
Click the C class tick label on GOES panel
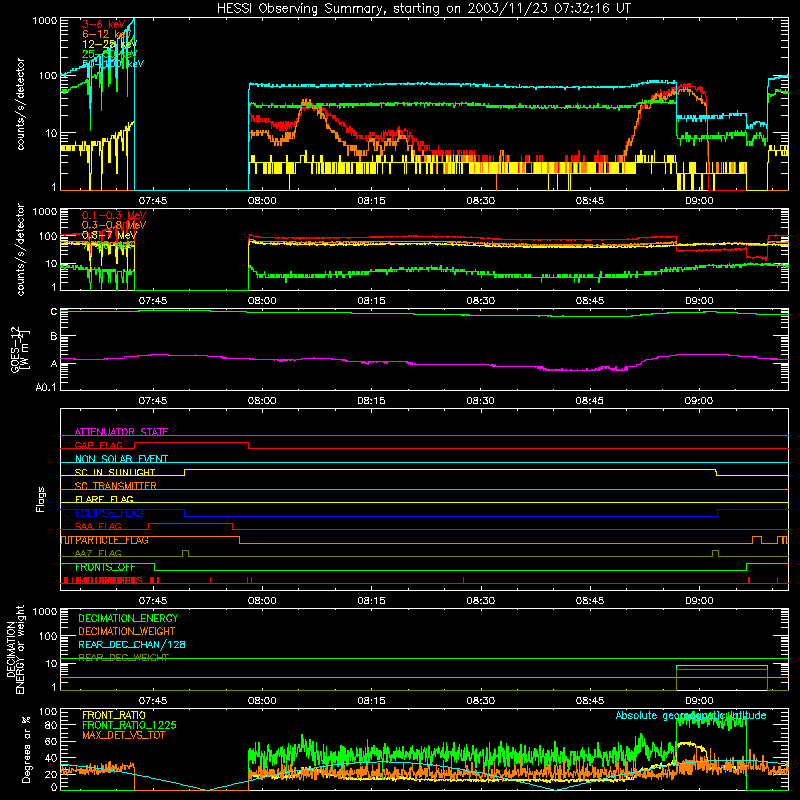54,311
